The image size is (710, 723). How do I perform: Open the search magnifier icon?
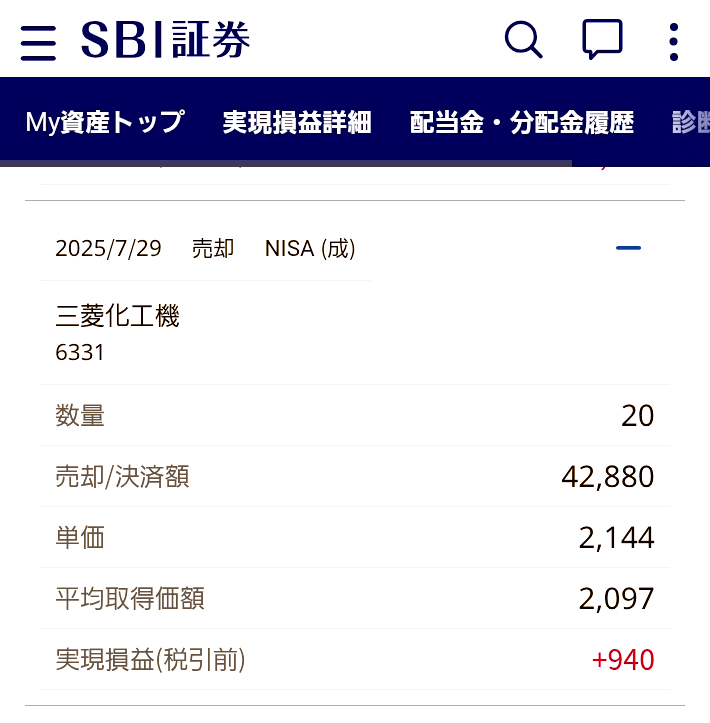[523, 41]
